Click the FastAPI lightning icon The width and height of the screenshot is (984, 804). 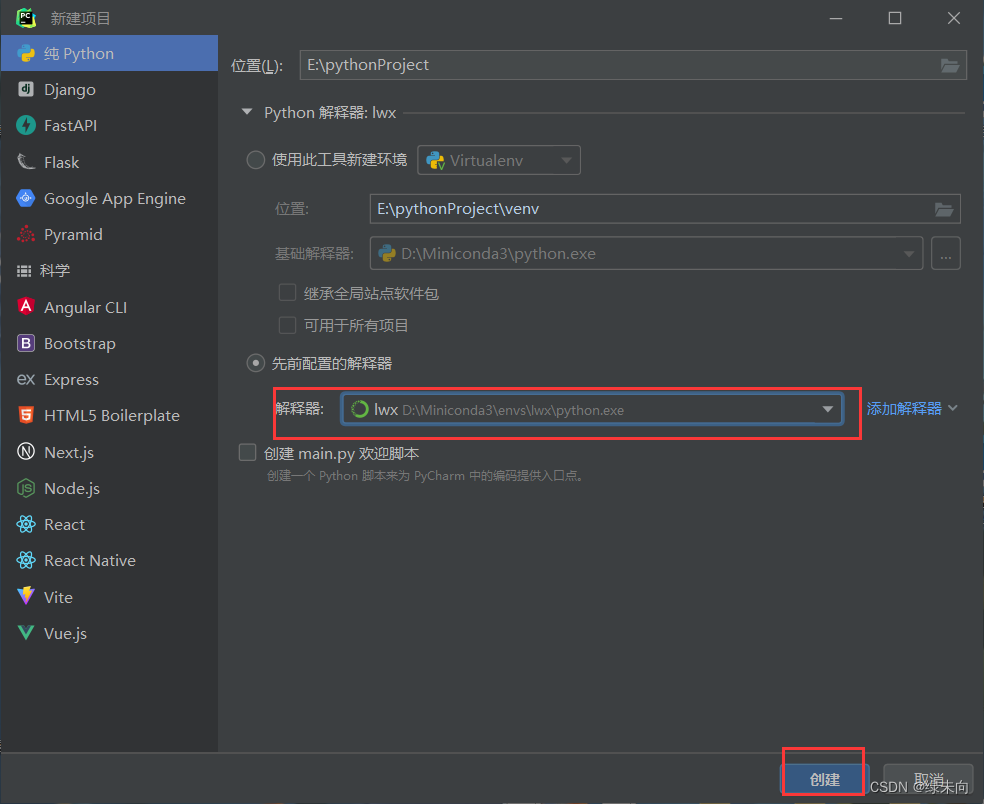pos(26,126)
